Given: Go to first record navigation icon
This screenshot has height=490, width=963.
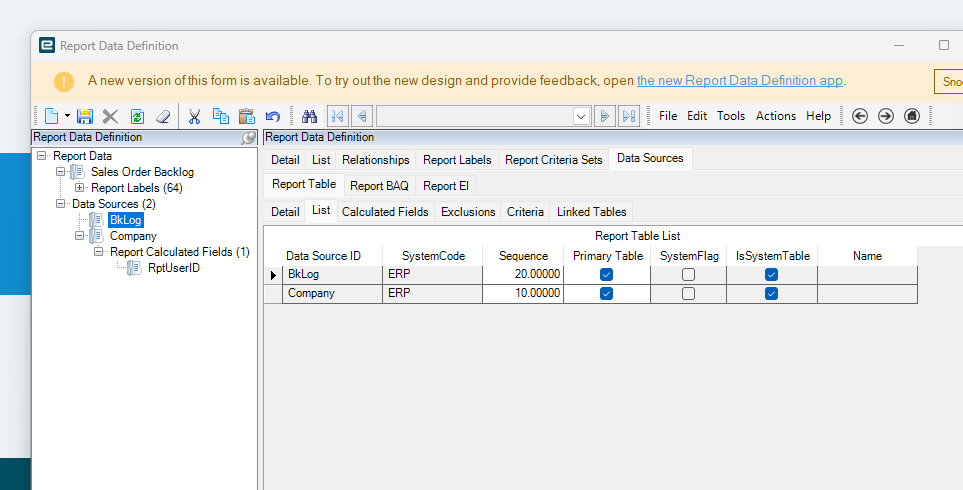Looking at the screenshot, I should click(x=338, y=115).
